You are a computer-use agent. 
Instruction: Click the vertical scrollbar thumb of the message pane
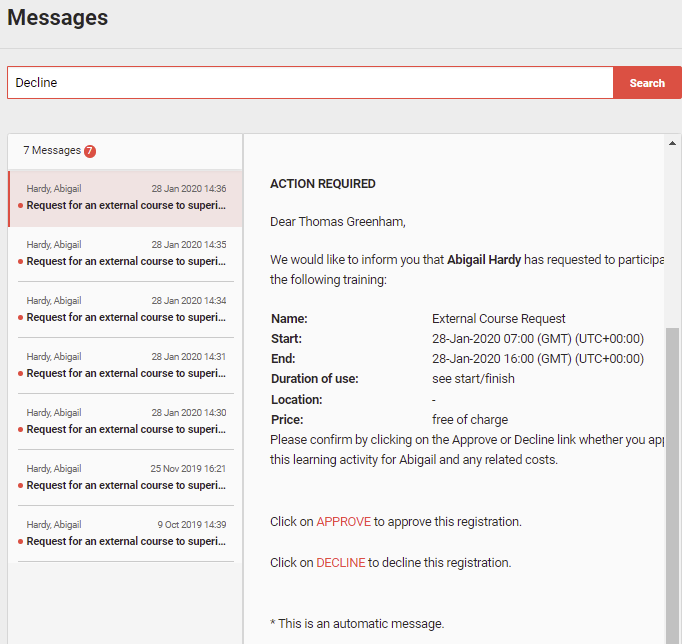click(x=673, y=480)
